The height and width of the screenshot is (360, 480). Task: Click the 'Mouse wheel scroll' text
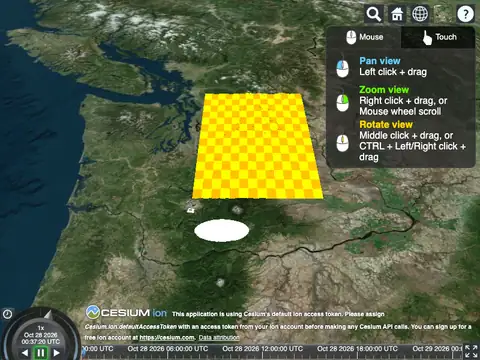(x=400, y=111)
